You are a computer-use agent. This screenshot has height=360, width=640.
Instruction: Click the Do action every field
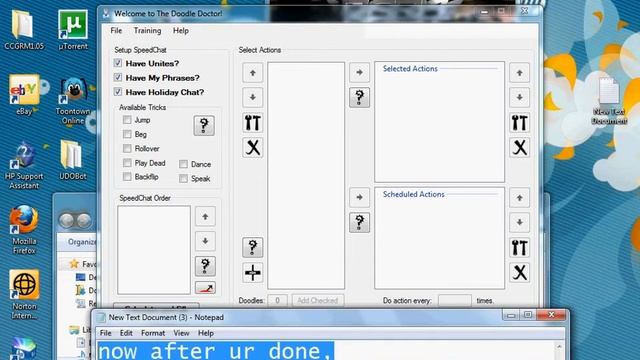click(x=455, y=300)
